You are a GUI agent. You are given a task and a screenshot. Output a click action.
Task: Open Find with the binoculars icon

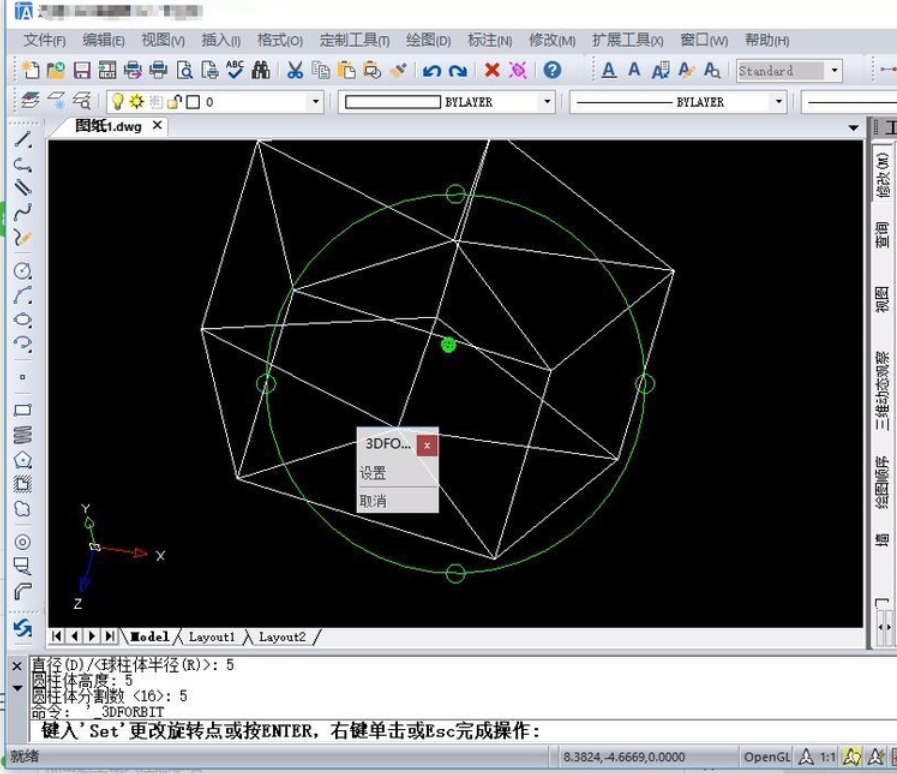261,70
